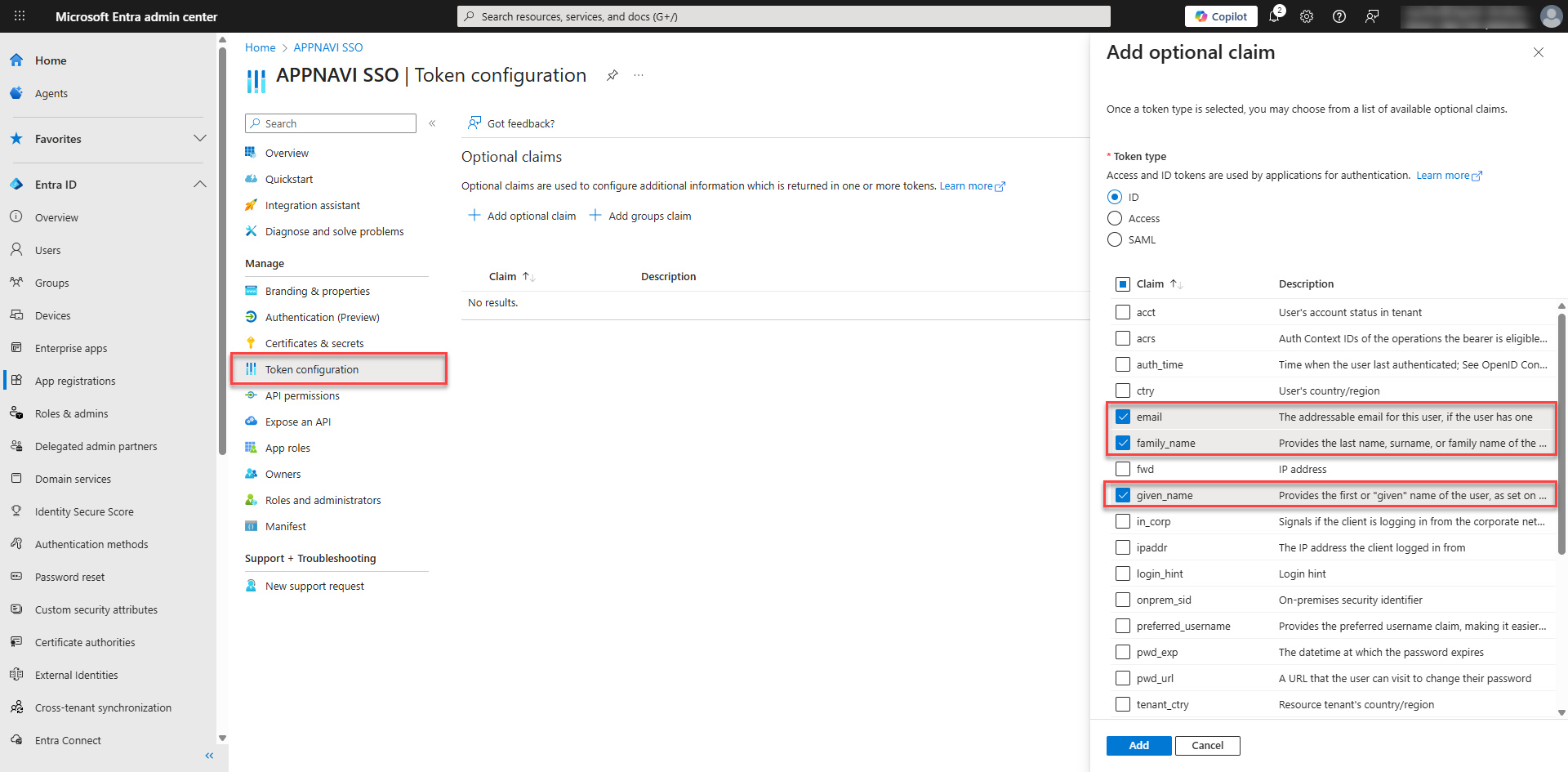The height and width of the screenshot is (772, 1568).
Task: Click the top resource search bar
Action: [784, 16]
